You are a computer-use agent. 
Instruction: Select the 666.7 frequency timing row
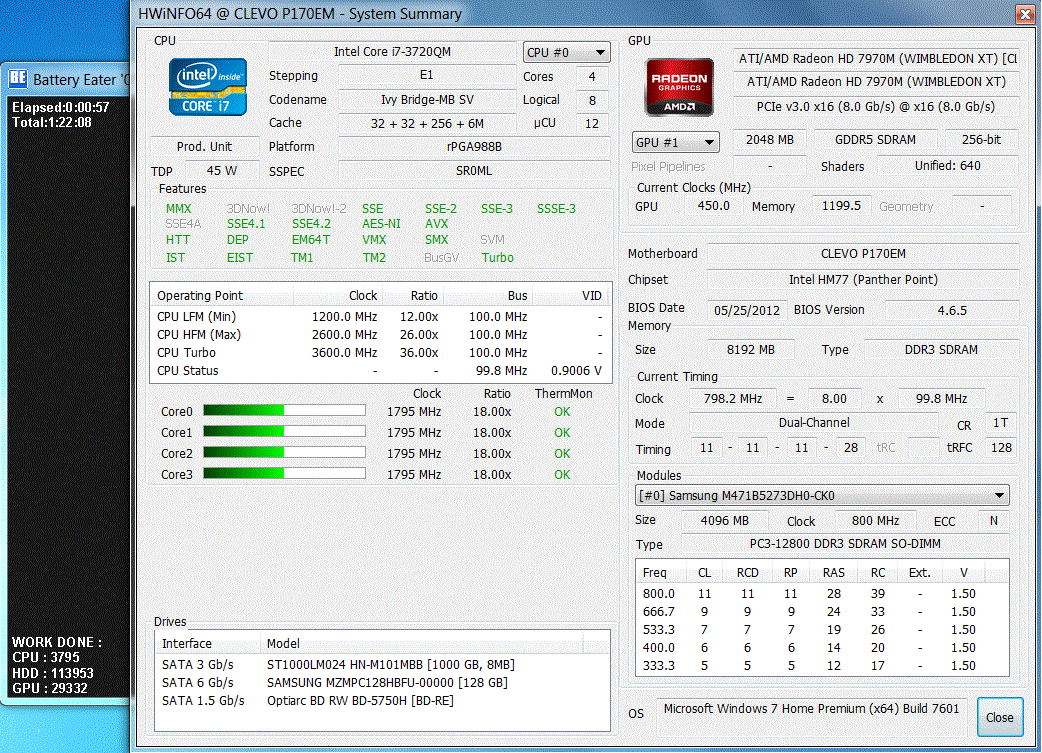click(822, 611)
